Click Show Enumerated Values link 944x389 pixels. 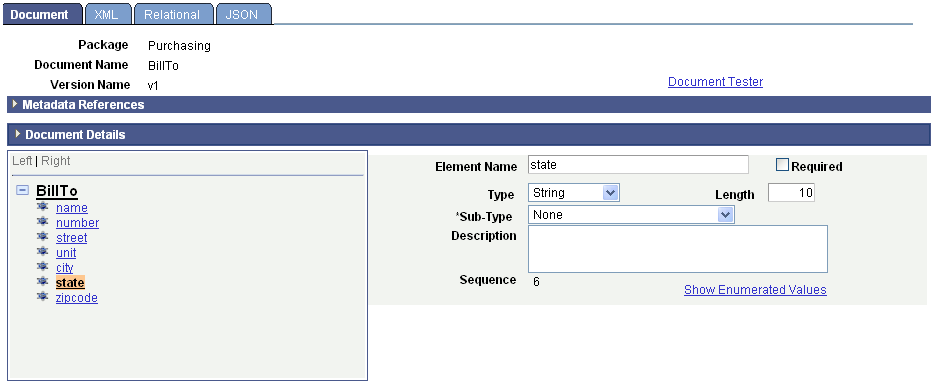(755, 290)
